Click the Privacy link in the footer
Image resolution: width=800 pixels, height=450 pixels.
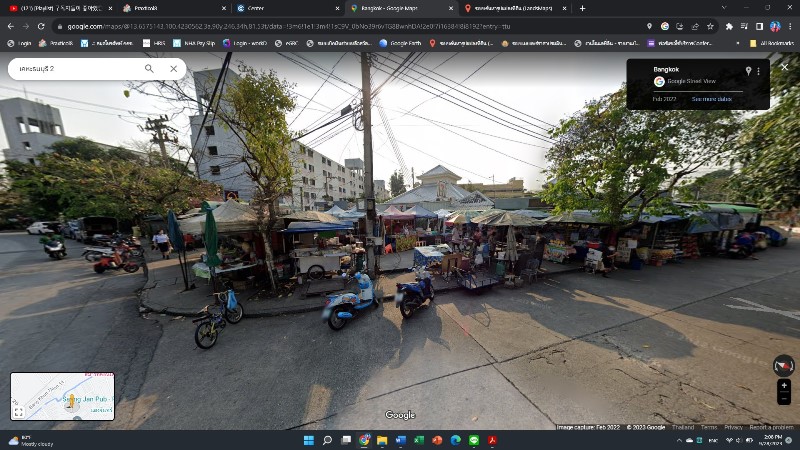733,427
